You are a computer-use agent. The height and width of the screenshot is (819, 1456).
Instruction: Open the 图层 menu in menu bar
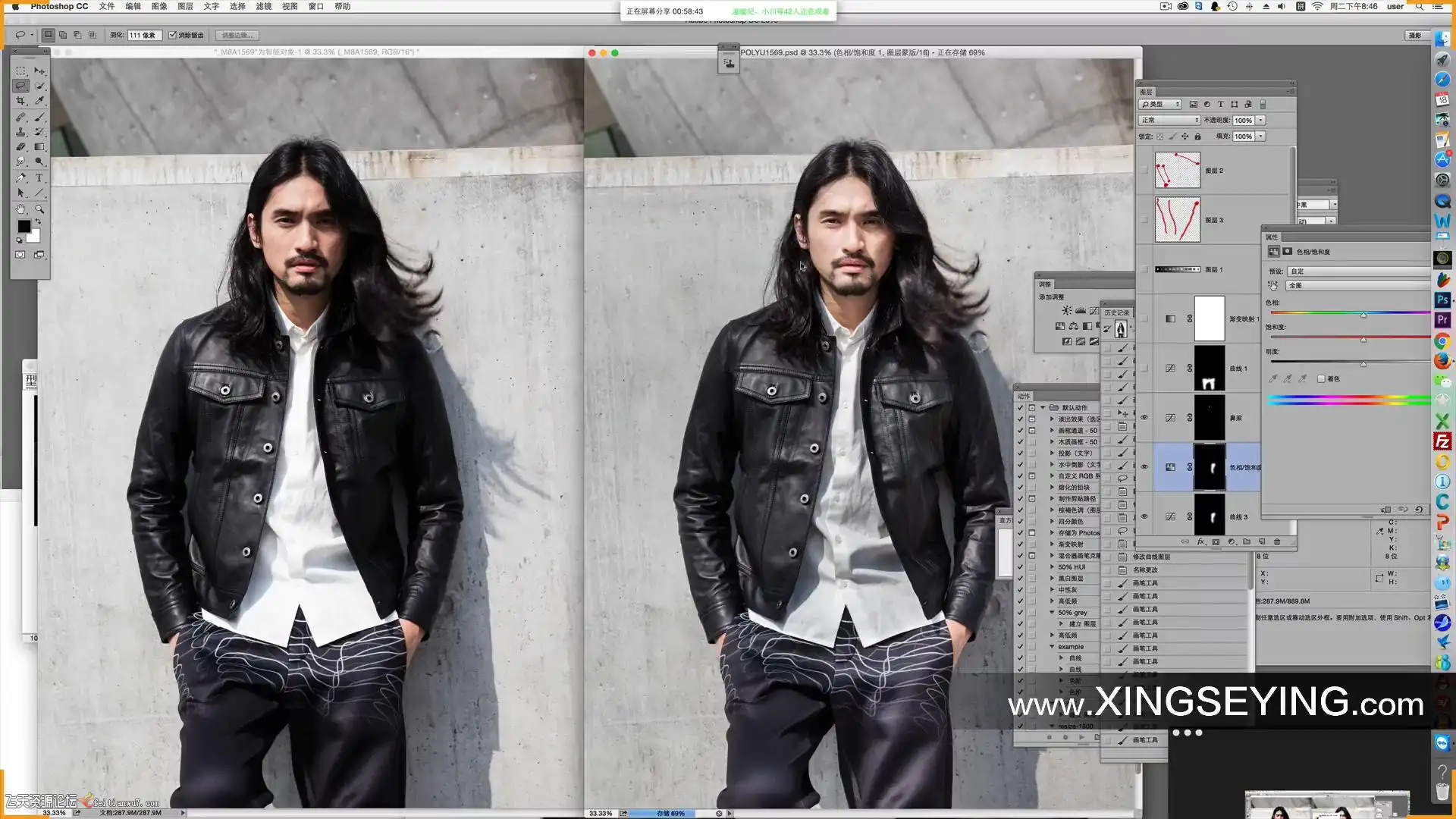185,6
